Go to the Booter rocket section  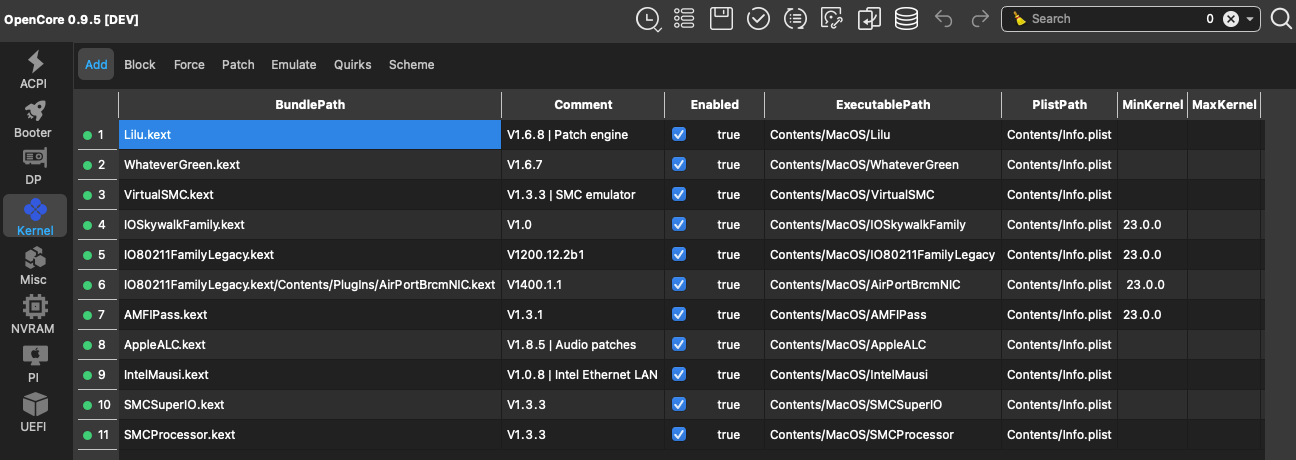click(x=34, y=119)
